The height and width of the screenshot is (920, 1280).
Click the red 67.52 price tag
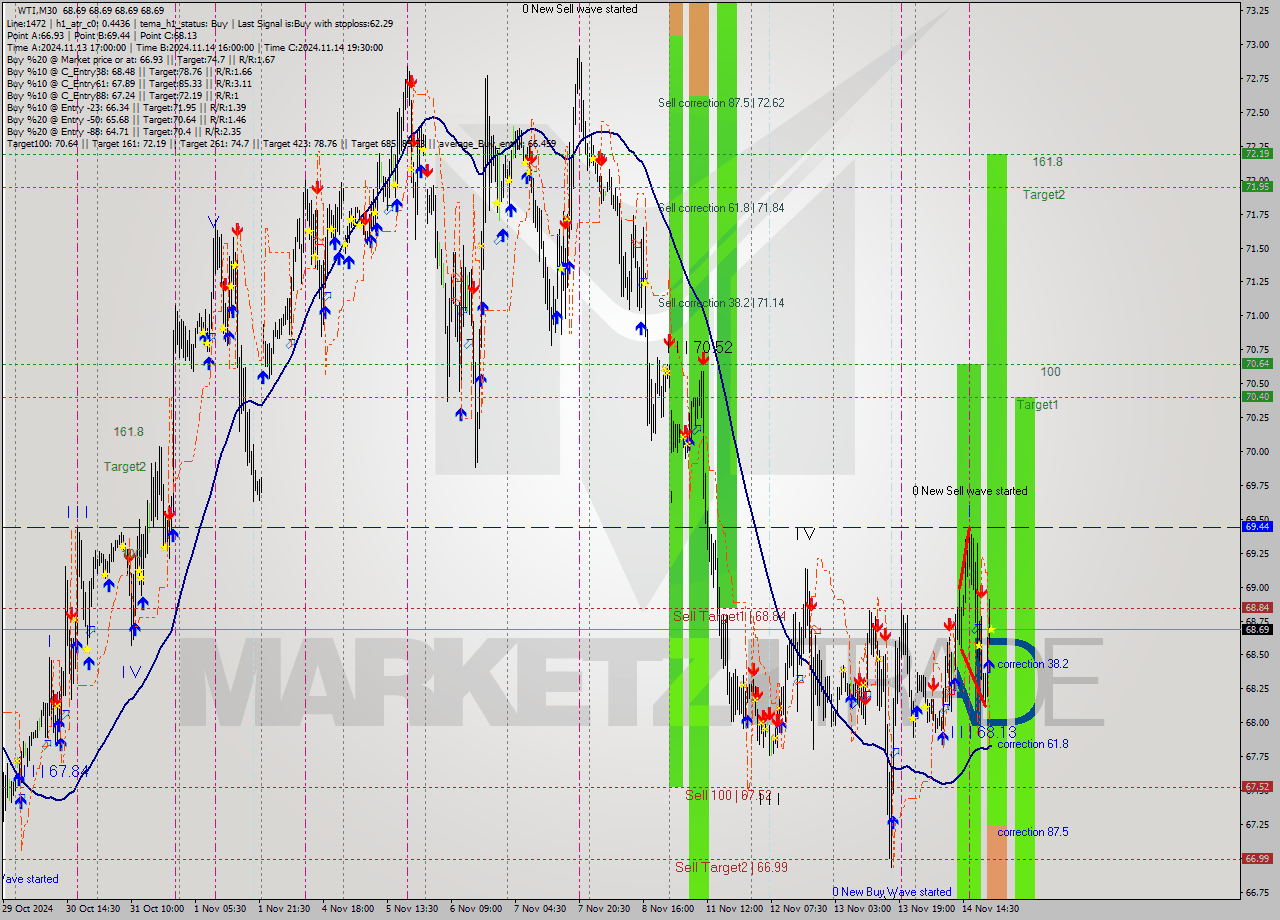[1257, 786]
